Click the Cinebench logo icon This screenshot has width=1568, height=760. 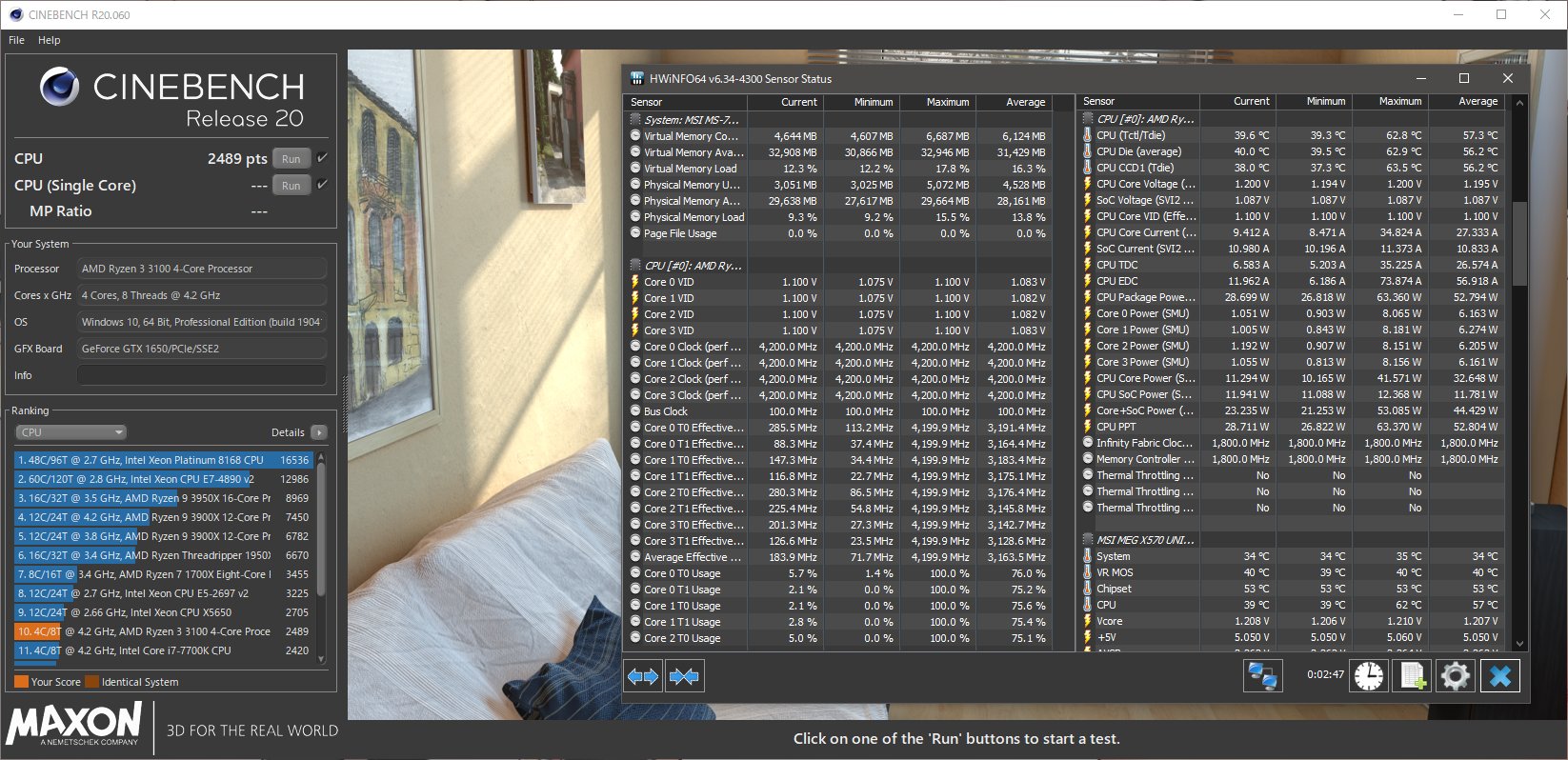59,88
